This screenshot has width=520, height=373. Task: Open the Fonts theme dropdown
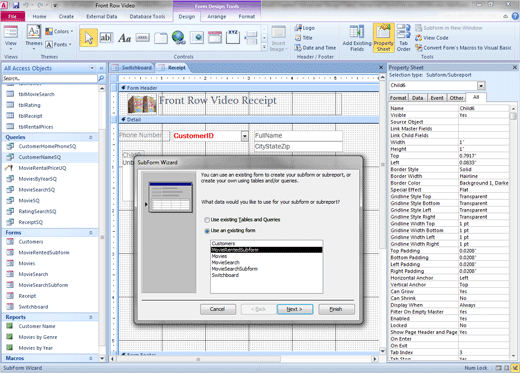[x=58, y=44]
